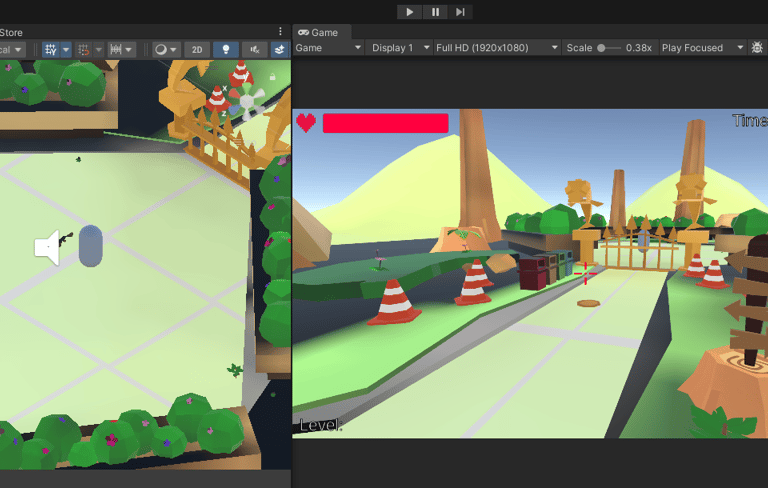Image resolution: width=768 pixels, height=488 pixels.
Task: Select the blue capsule player object
Action: pos(91,246)
